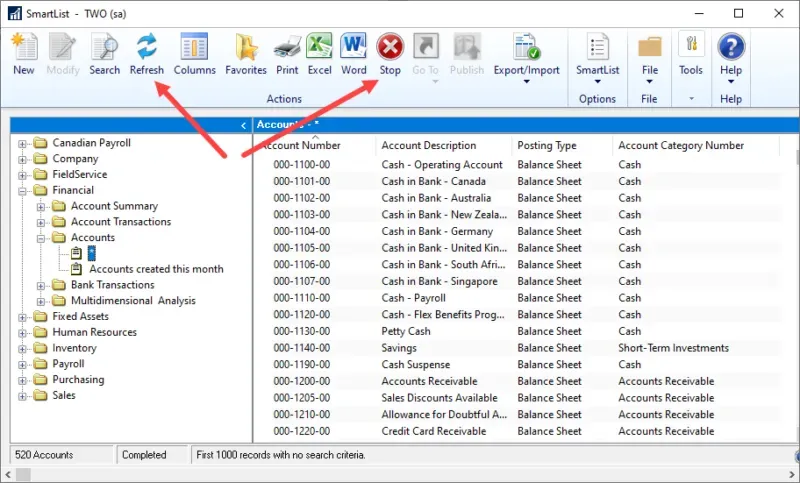800x483 pixels.
Task: Expand the Canadian Payroll folder
Action: (x=22, y=143)
